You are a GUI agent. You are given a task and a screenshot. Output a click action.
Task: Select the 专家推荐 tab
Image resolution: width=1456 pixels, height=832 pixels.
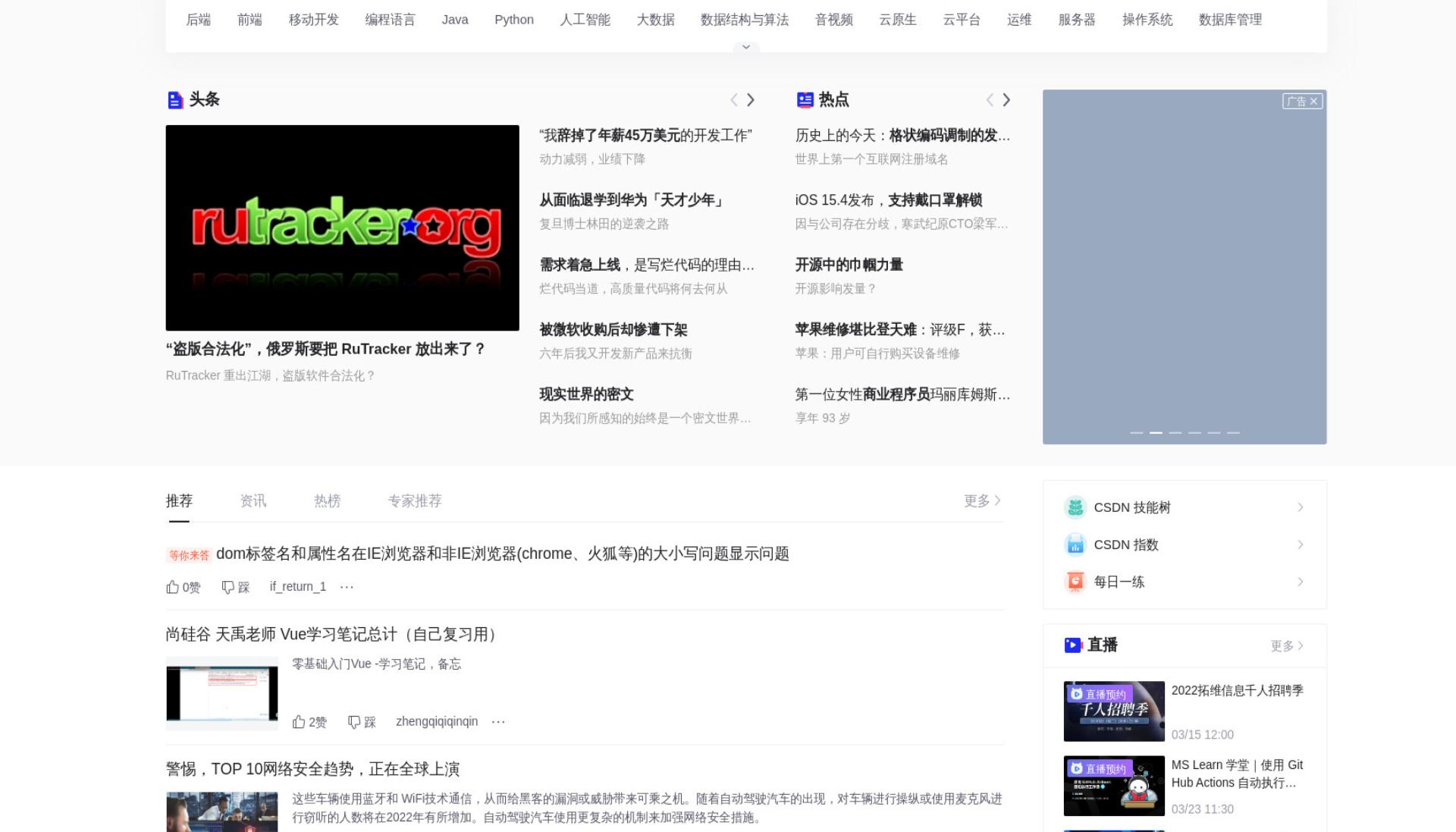pyautogui.click(x=415, y=501)
